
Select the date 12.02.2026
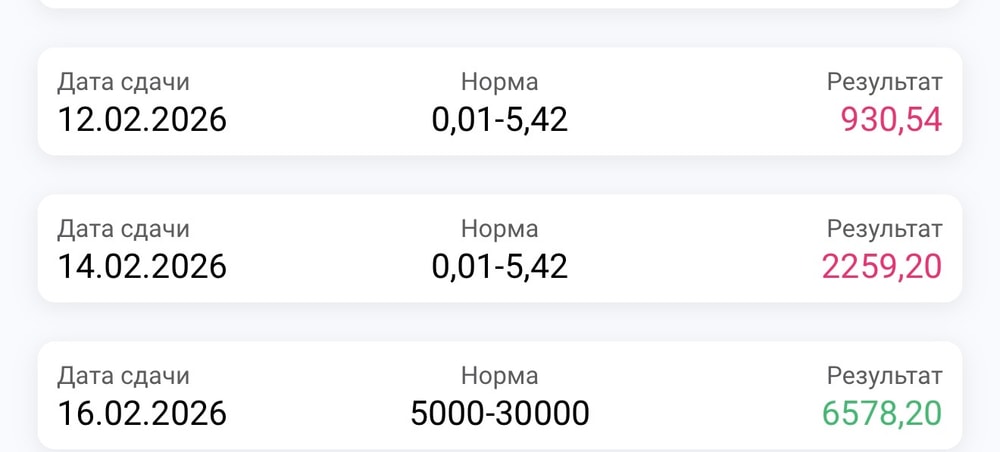point(142,119)
